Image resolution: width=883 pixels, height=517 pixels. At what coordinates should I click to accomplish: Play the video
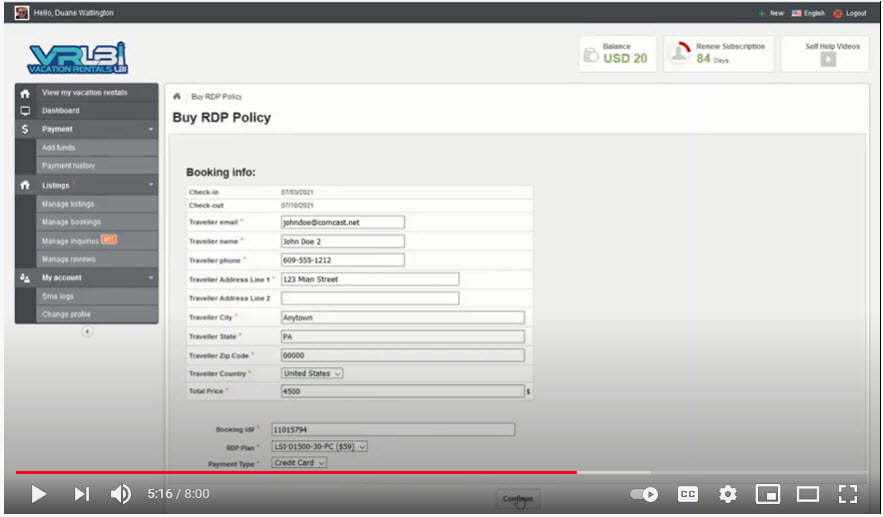(x=38, y=494)
